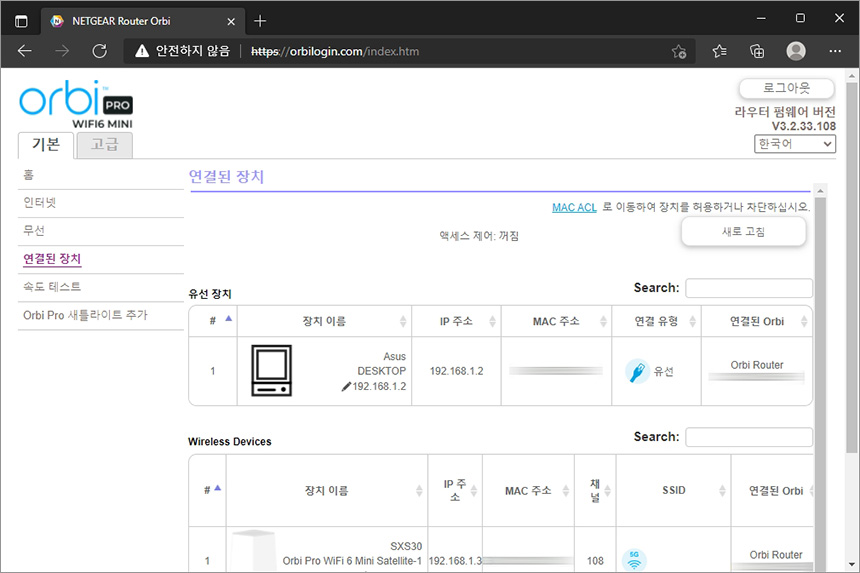Click the page scrollbar down arrow
860x573 pixels.
tap(851, 564)
